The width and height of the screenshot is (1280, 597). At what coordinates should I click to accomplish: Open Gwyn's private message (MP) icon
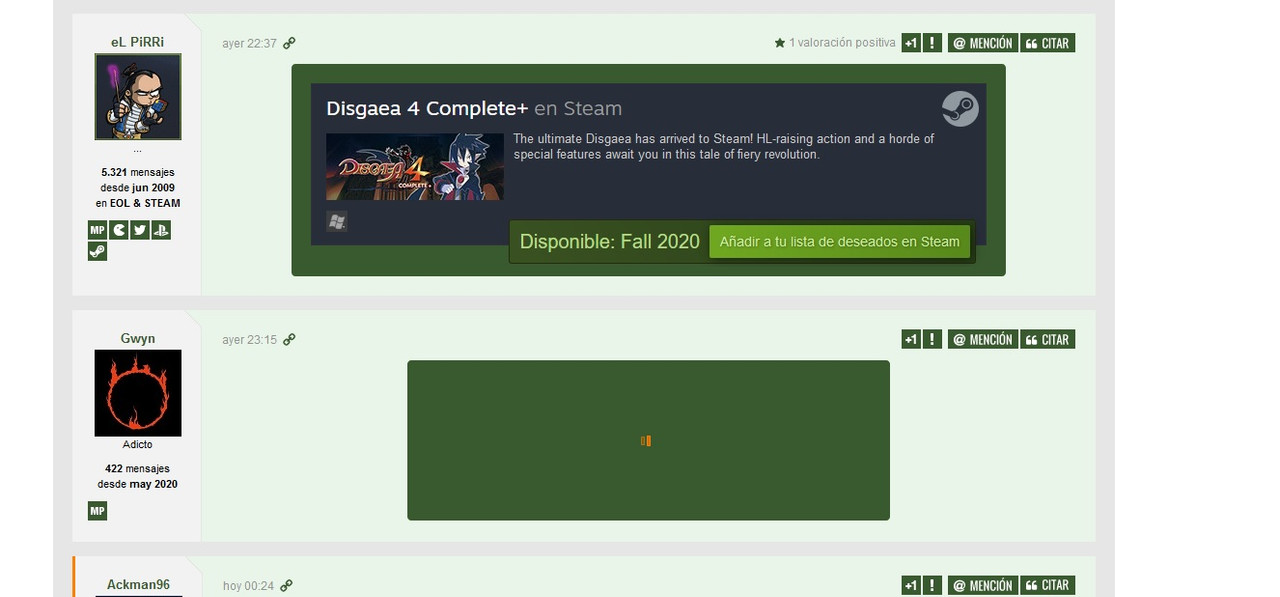click(97, 511)
